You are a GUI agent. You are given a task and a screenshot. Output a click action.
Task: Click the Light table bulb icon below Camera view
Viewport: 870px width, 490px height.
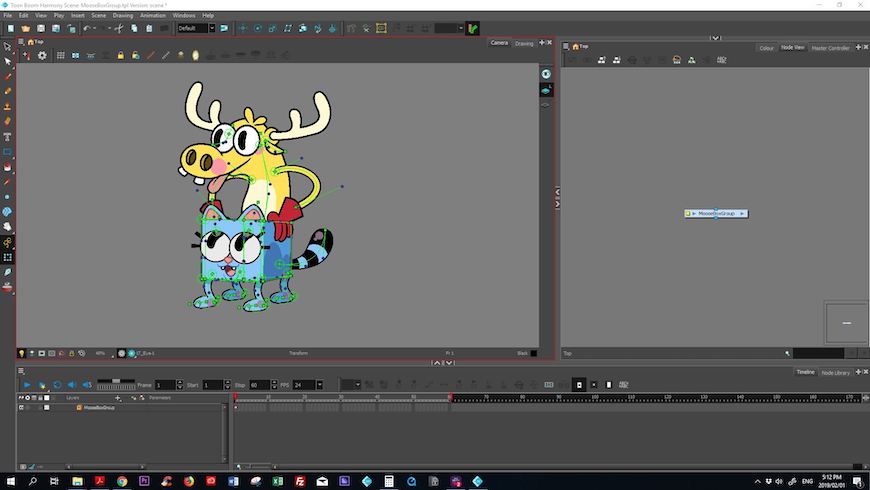[22, 353]
